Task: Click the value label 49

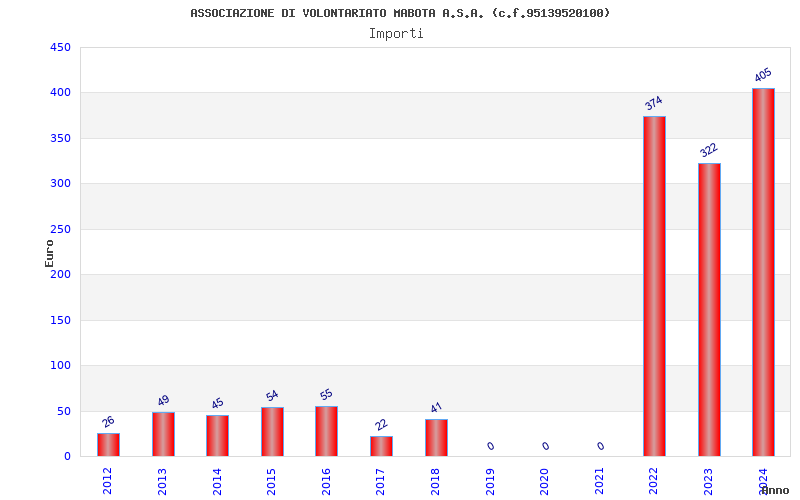Action: [x=163, y=401]
